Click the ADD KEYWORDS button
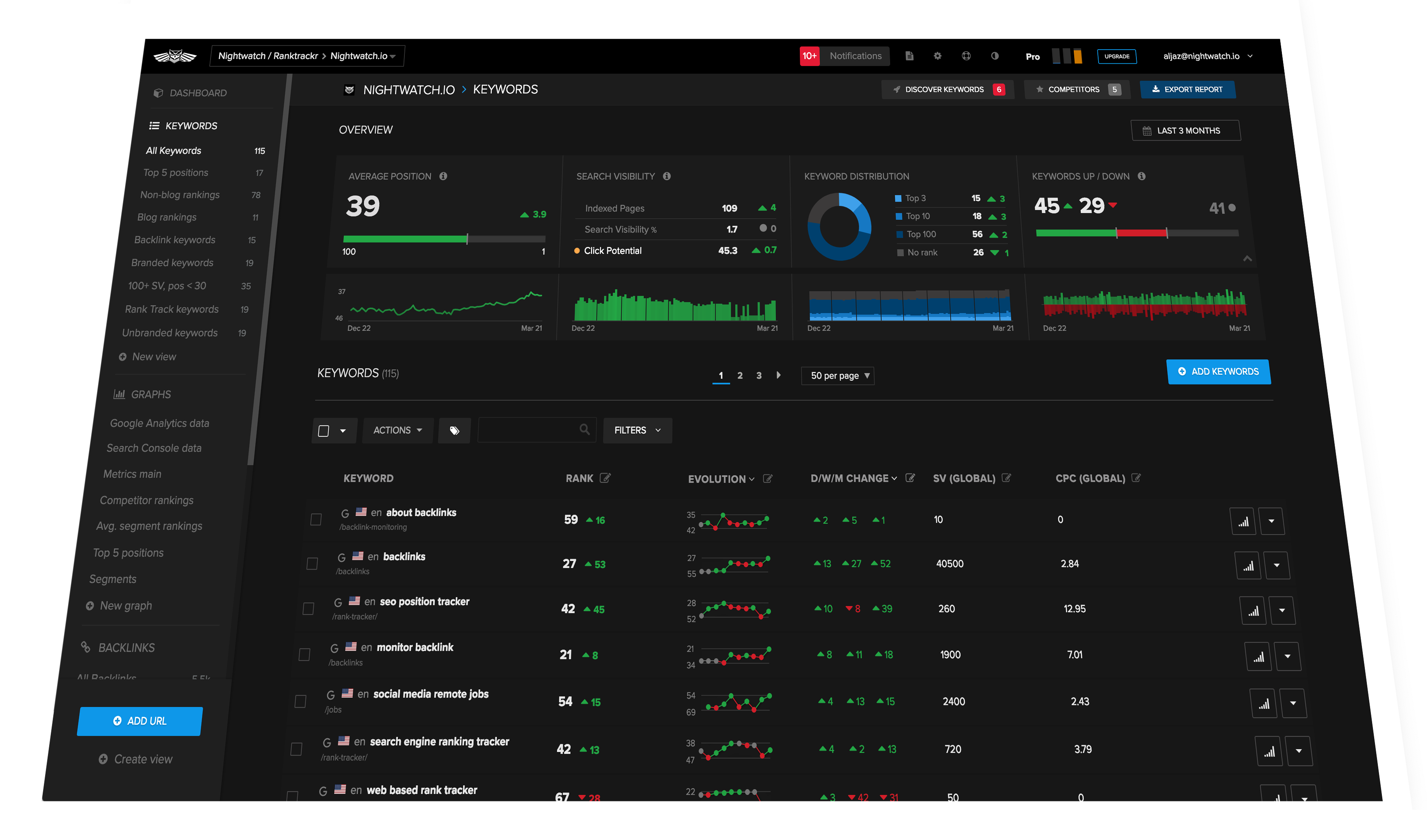 pyautogui.click(x=1218, y=372)
